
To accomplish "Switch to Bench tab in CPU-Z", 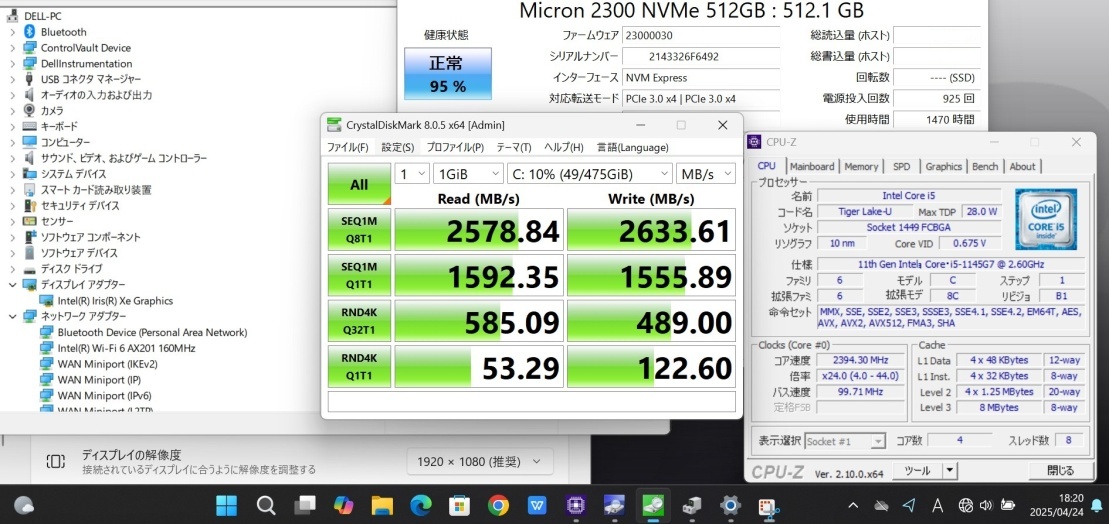I will tap(985, 166).
